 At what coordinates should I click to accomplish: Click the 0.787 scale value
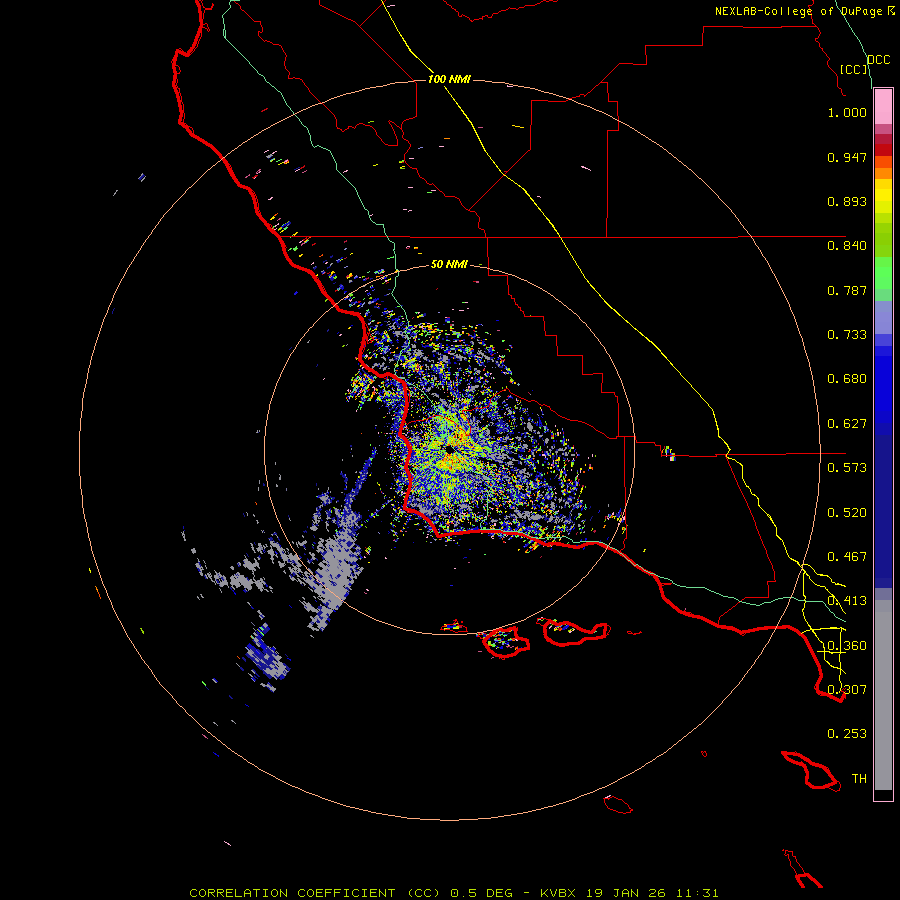(x=847, y=290)
